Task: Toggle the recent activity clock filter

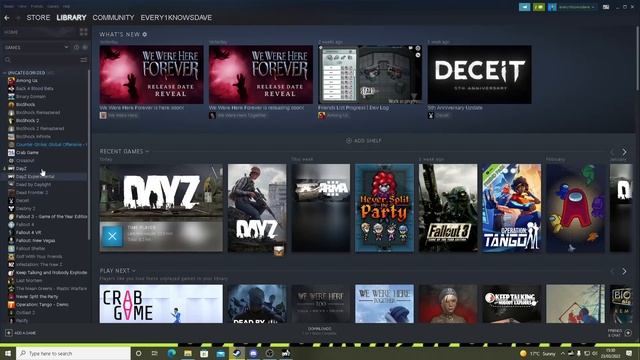Action: [76, 47]
